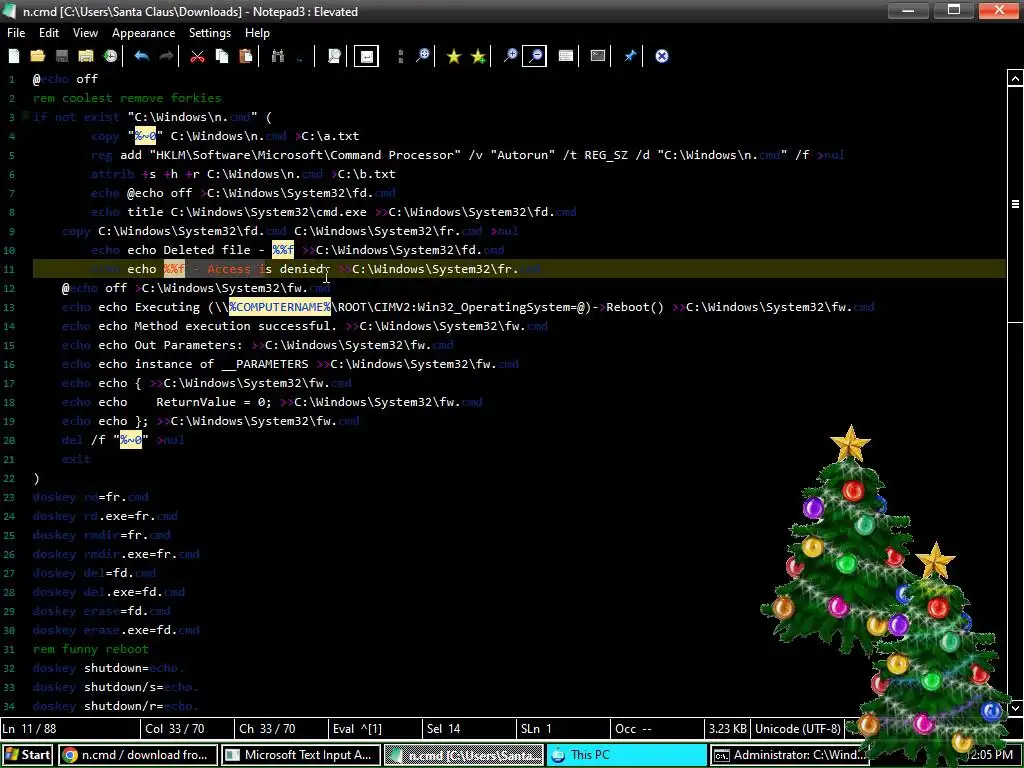Click the scrollbar up arrow

pos(1015,79)
